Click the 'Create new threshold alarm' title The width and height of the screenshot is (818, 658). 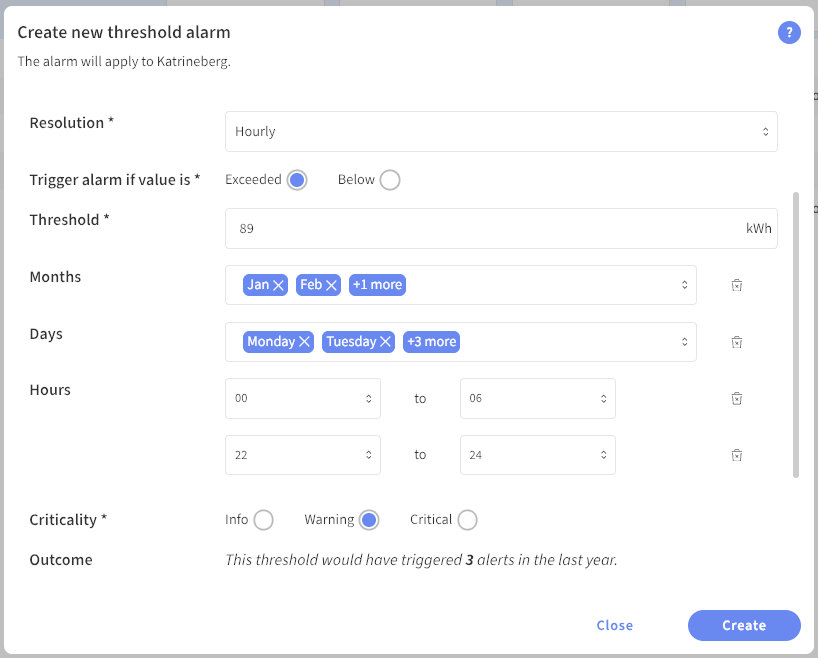pyautogui.click(x=124, y=32)
